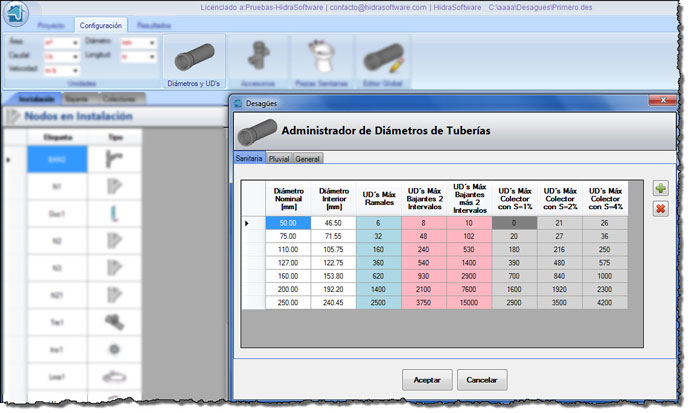Click the red X delete-row icon
The image size is (690, 413).
coord(660,208)
